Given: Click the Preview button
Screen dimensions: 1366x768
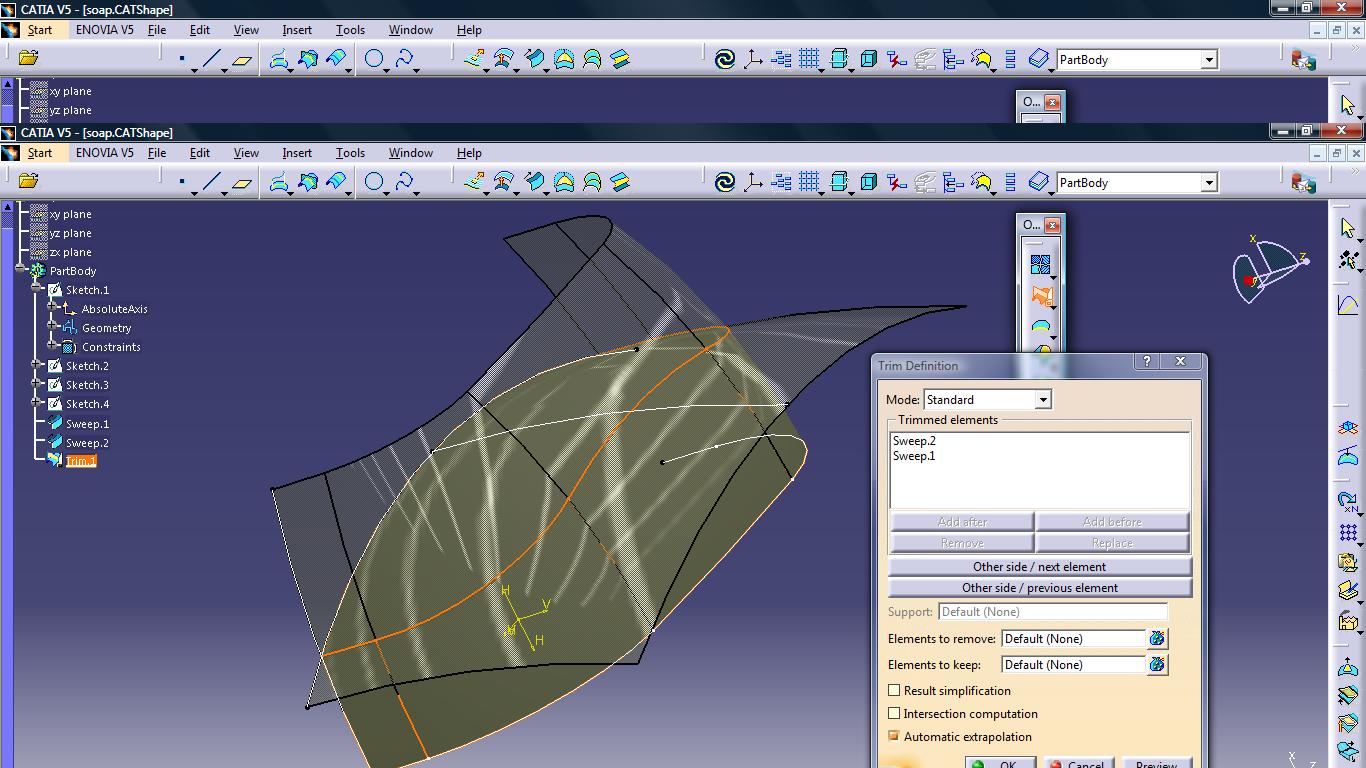Looking at the screenshot, I should point(1156,763).
